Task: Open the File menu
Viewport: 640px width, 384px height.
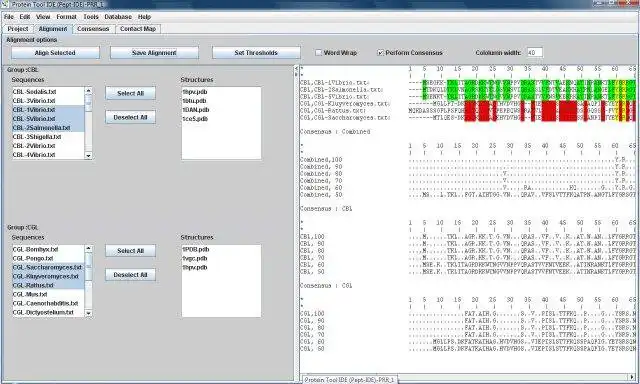Action: (x=9, y=17)
